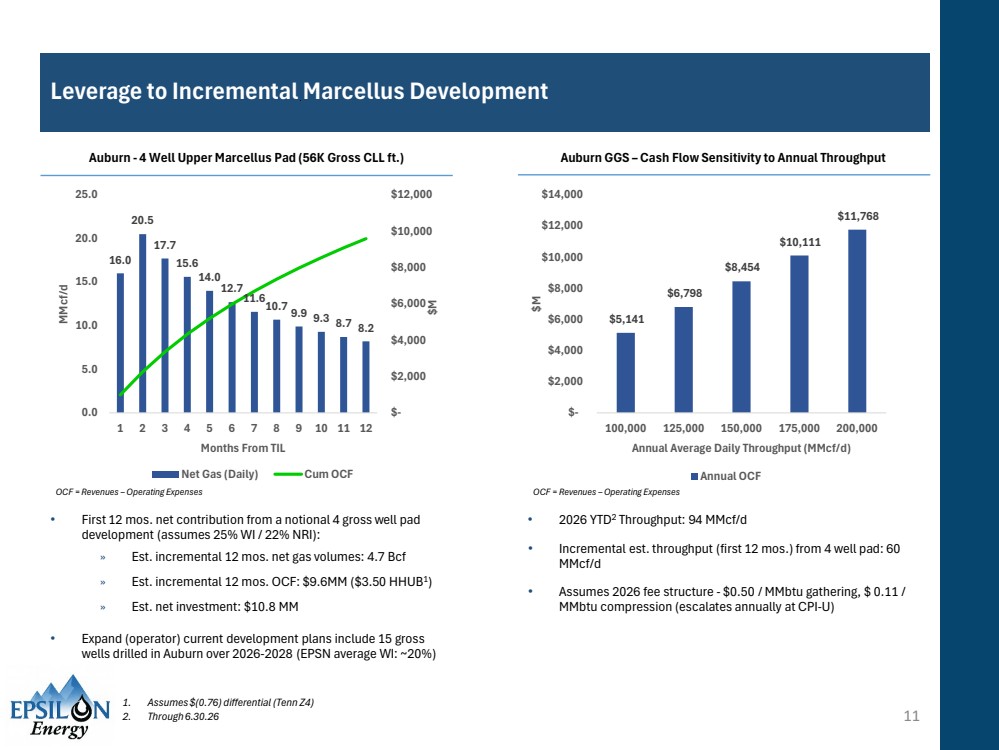Click the 'Est. net investment: $10.8 MM' line
999x750 pixels.
215,607
